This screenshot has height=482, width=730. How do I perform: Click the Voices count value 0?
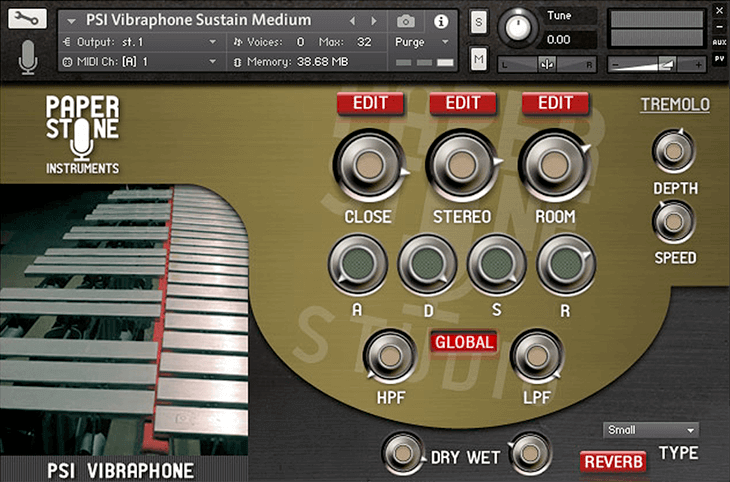[300, 42]
